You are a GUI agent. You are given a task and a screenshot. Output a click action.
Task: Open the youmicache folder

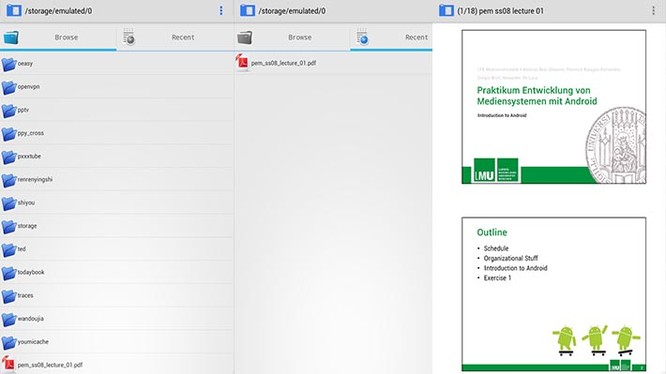[x=117, y=342]
